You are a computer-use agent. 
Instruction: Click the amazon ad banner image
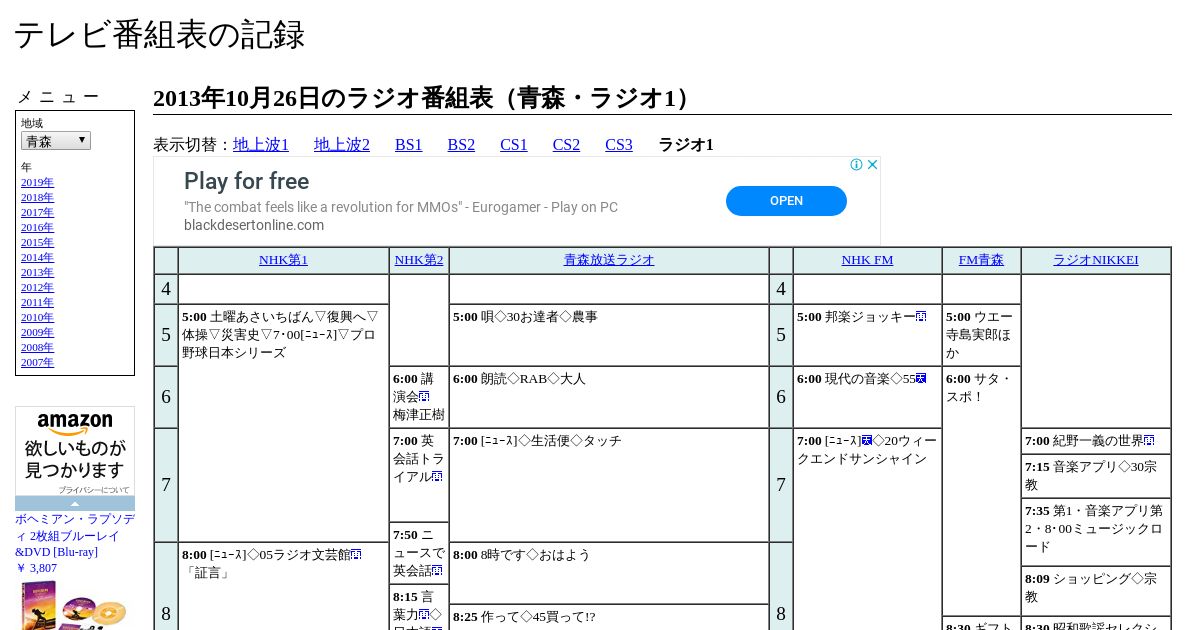point(75,458)
